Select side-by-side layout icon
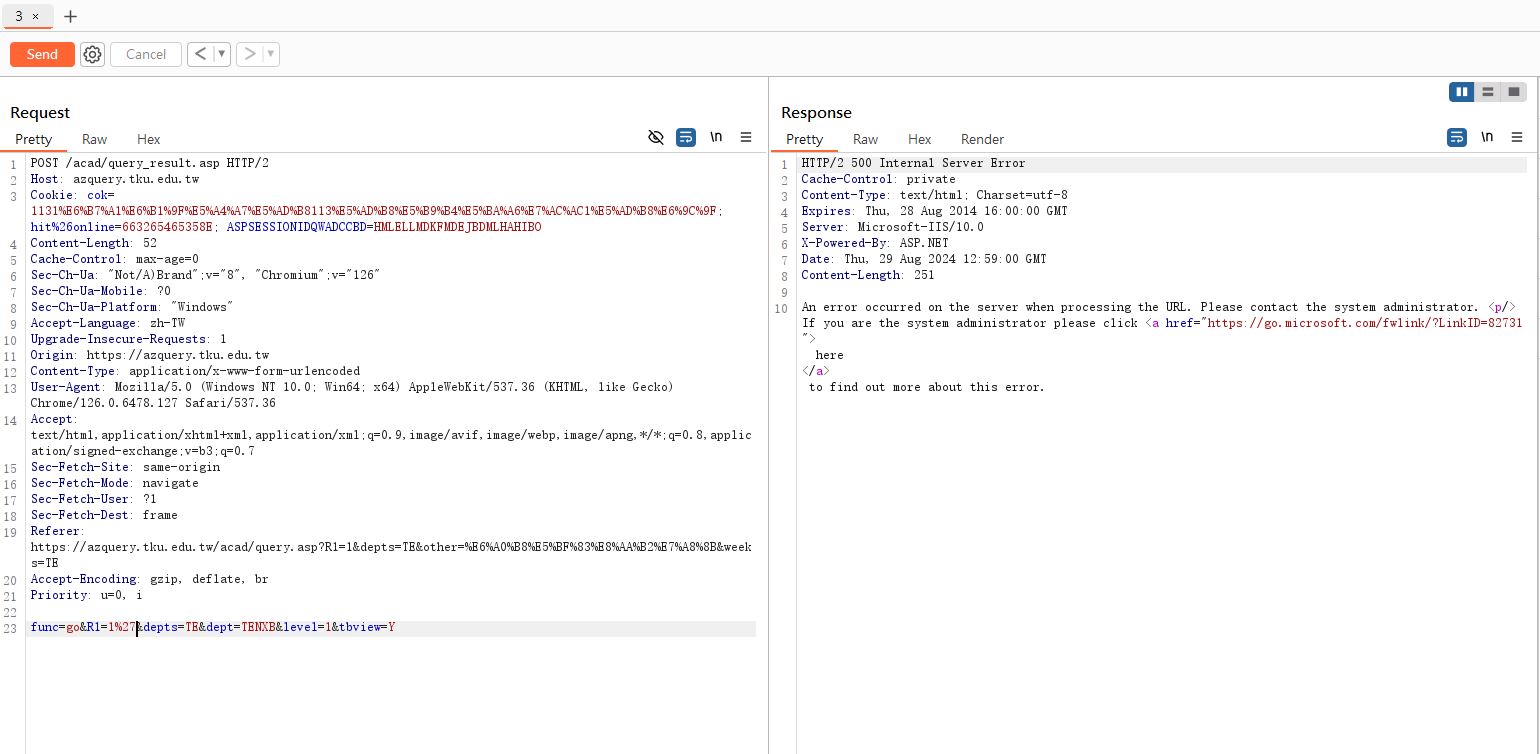 click(1462, 92)
